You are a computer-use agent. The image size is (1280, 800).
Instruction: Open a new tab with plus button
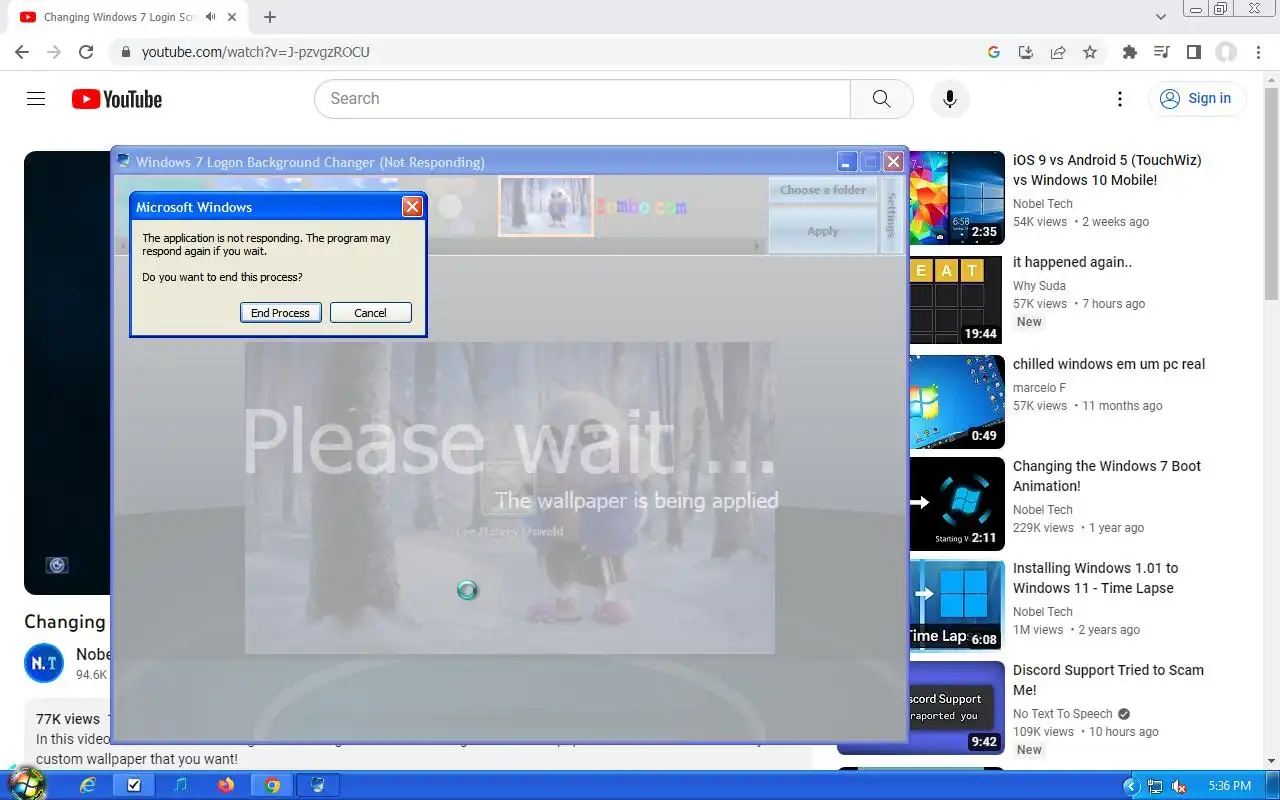click(270, 17)
